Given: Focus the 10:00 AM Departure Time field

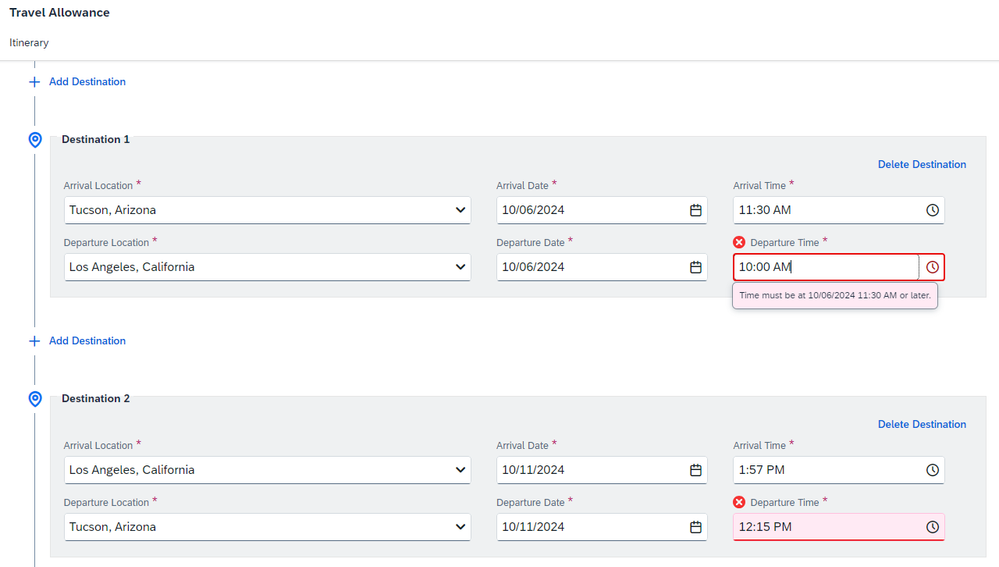Looking at the screenshot, I should pyautogui.click(x=826, y=268).
